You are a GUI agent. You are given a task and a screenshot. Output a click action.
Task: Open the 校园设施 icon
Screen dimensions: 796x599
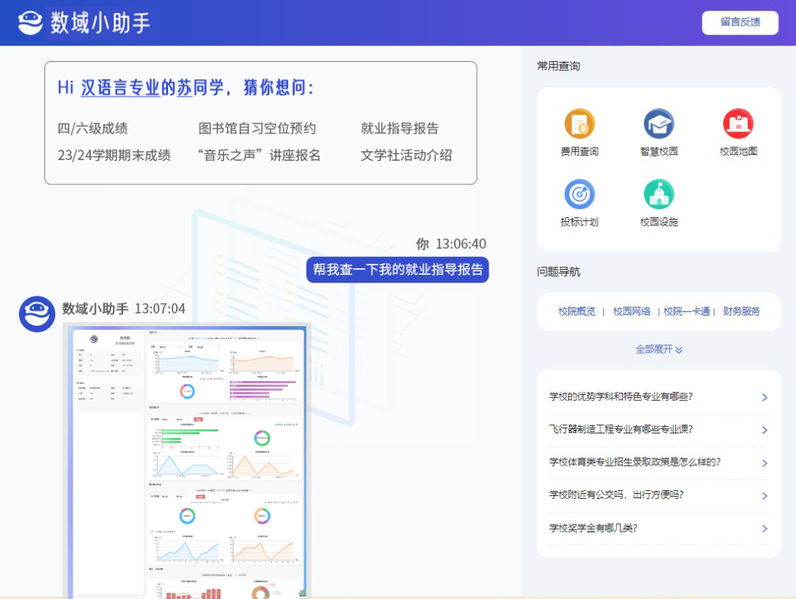[658, 195]
